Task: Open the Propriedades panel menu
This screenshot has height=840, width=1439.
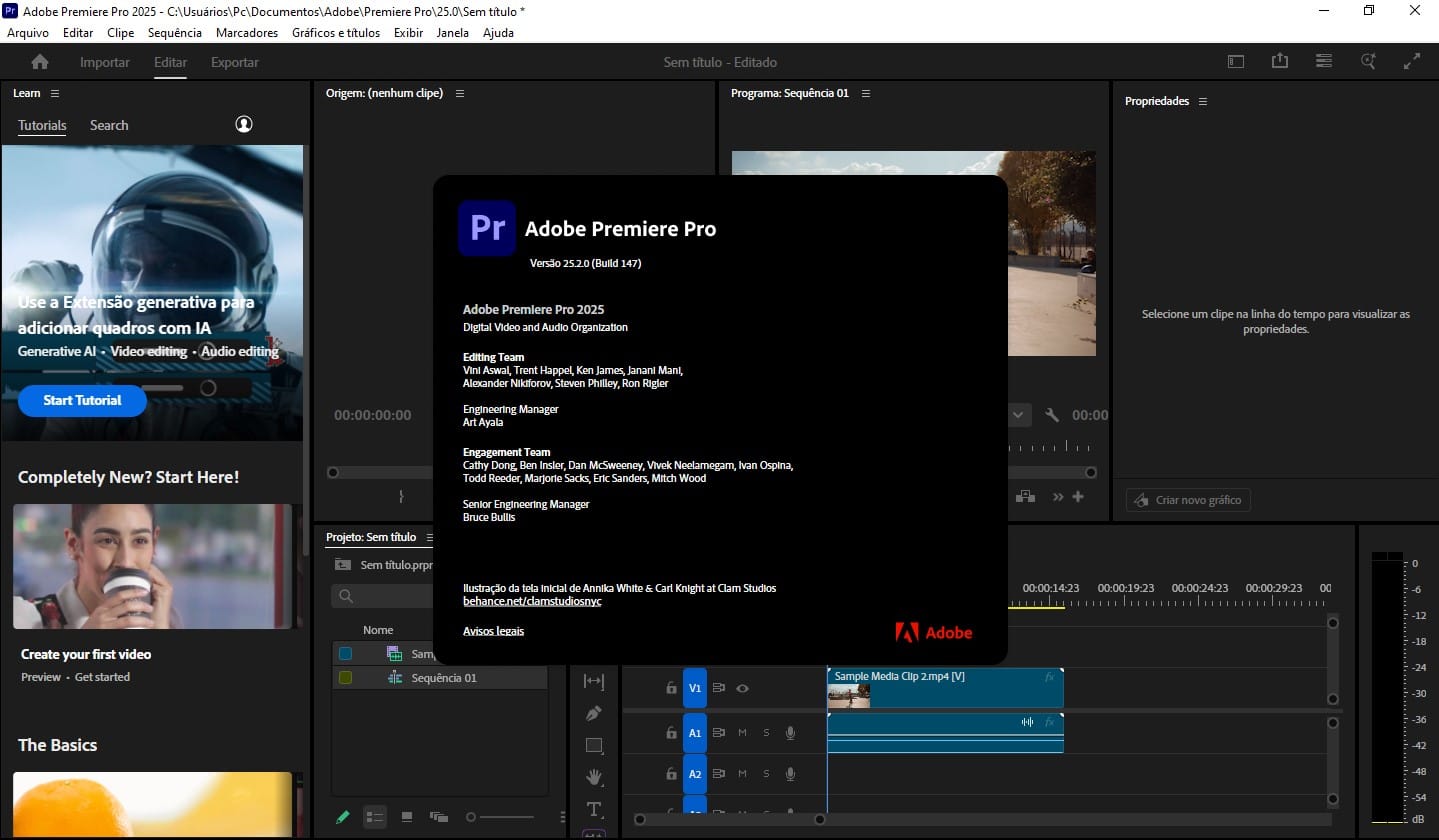Action: pos(1203,101)
